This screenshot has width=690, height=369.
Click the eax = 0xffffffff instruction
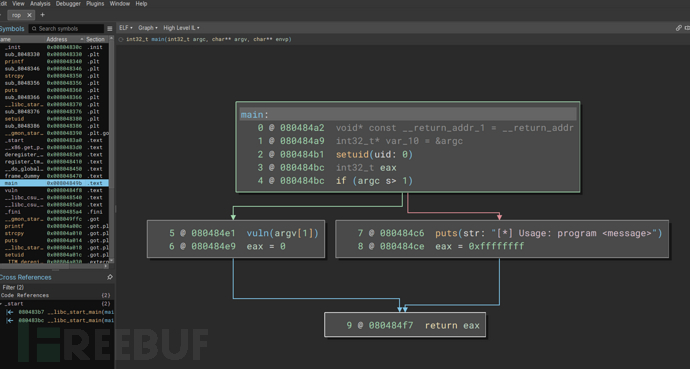[x=480, y=246]
